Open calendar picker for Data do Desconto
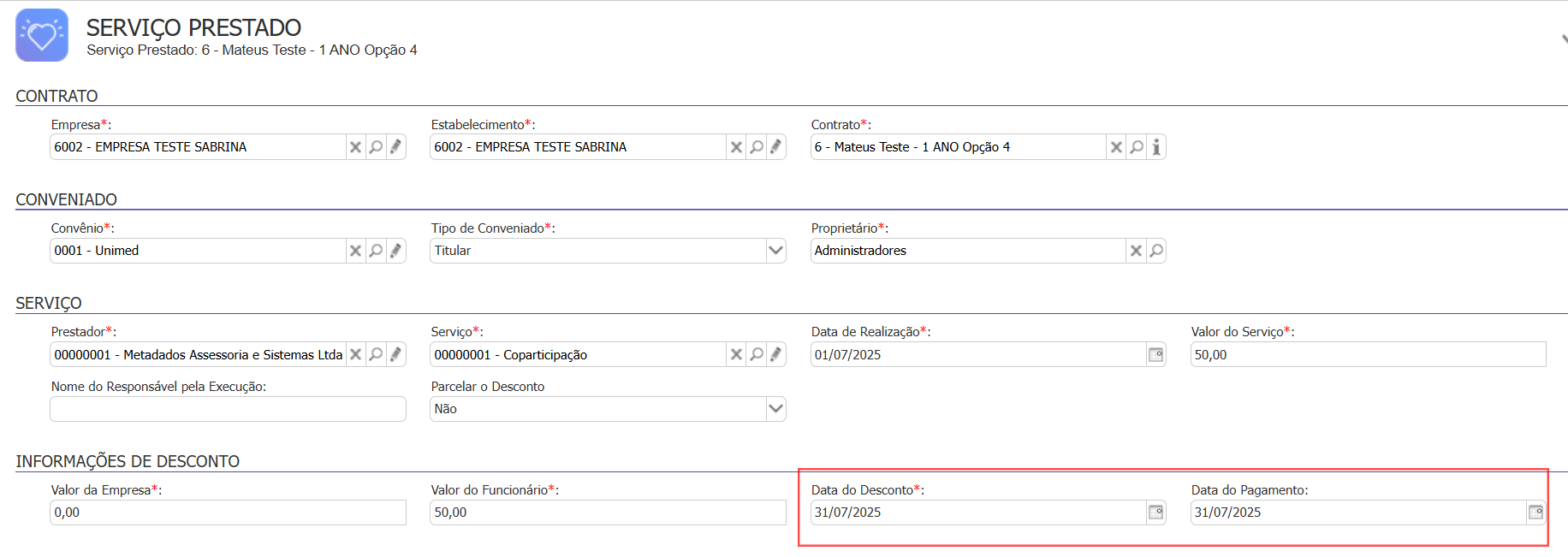 pyautogui.click(x=1155, y=513)
